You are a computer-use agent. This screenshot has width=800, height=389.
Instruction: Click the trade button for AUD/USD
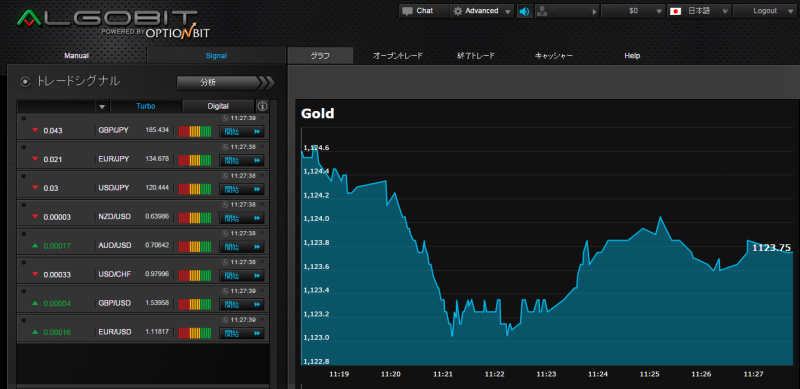tap(242, 246)
